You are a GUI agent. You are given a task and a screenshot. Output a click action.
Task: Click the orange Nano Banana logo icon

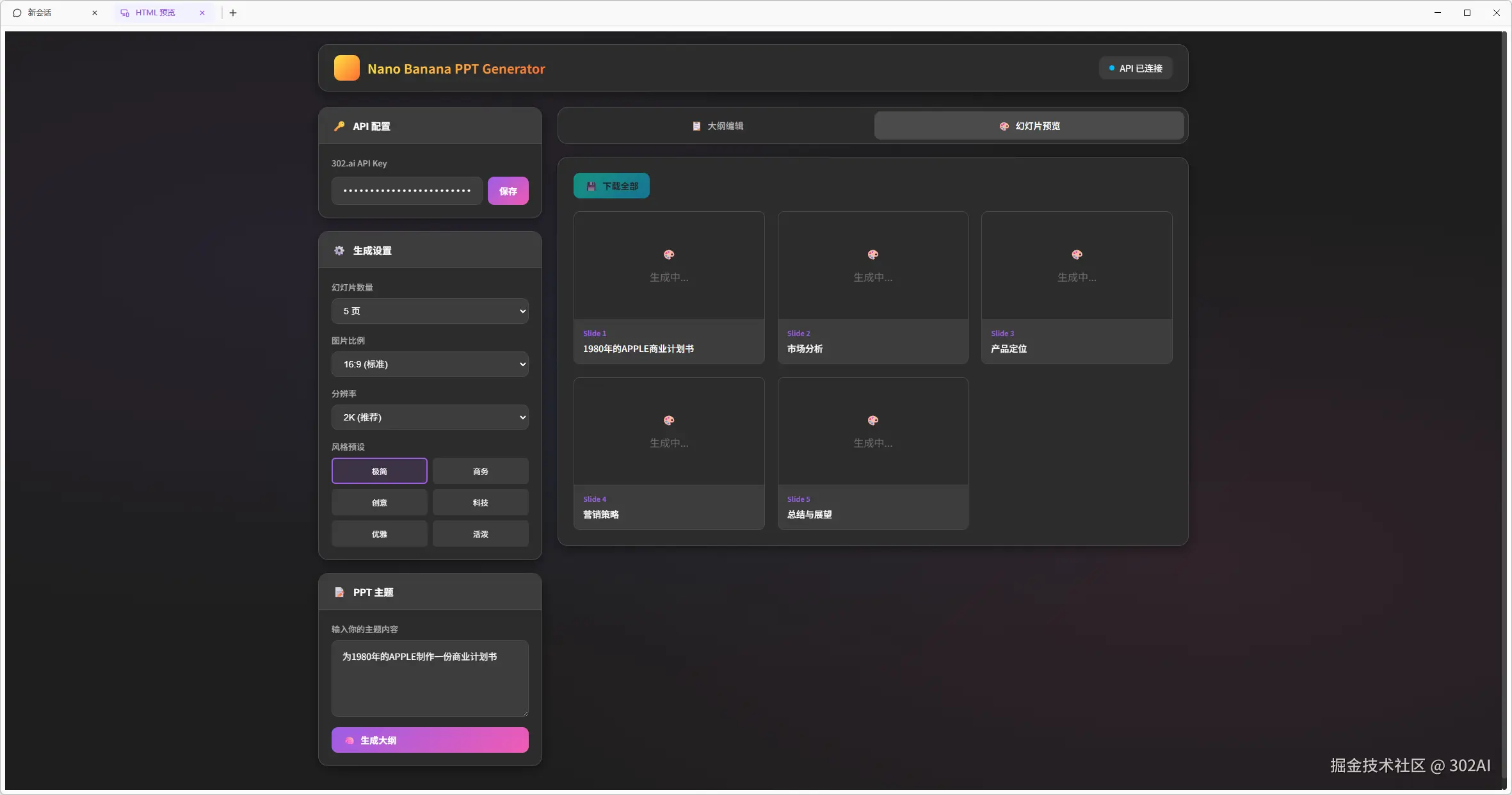346,68
